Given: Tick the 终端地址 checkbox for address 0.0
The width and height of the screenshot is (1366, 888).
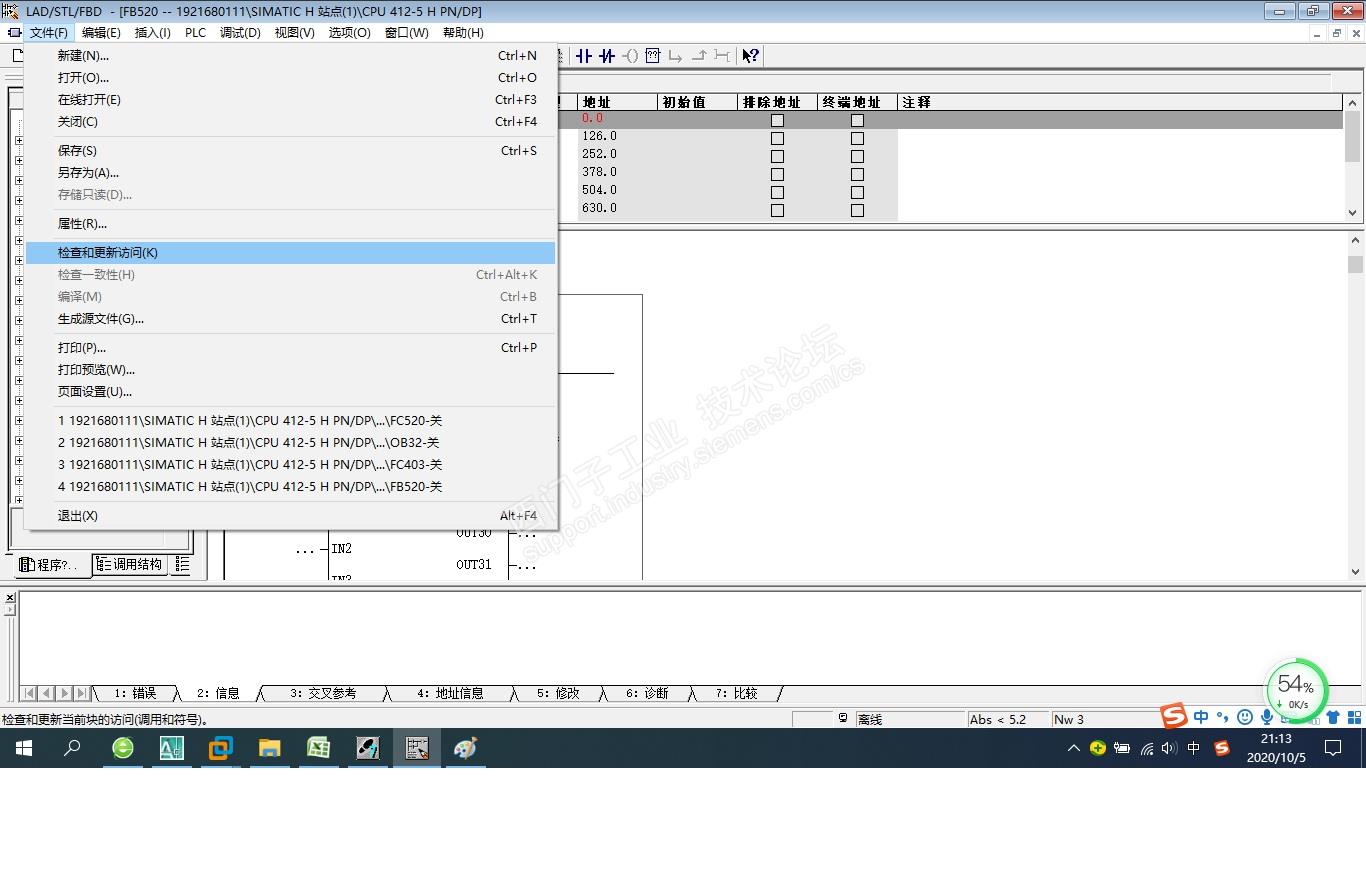Looking at the screenshot, I should [x=857, y=120].
